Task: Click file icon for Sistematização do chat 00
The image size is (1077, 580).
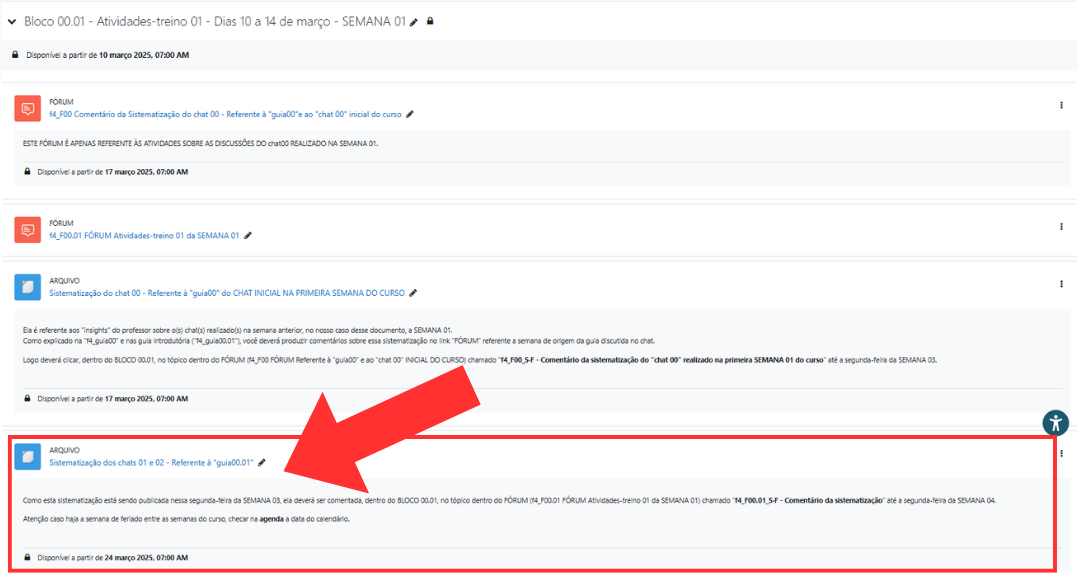Action: pos(28,287)
